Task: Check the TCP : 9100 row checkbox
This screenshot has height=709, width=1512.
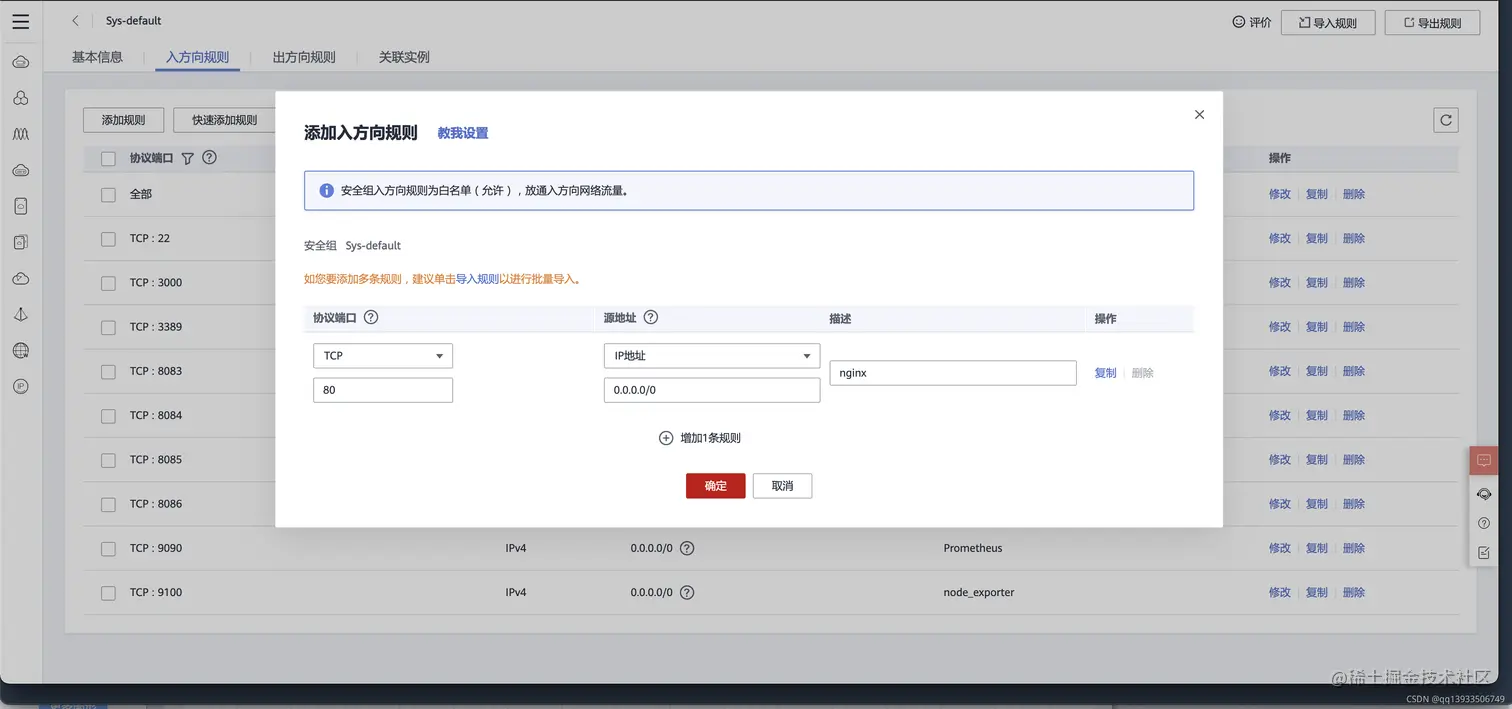Action: (108, 593)
